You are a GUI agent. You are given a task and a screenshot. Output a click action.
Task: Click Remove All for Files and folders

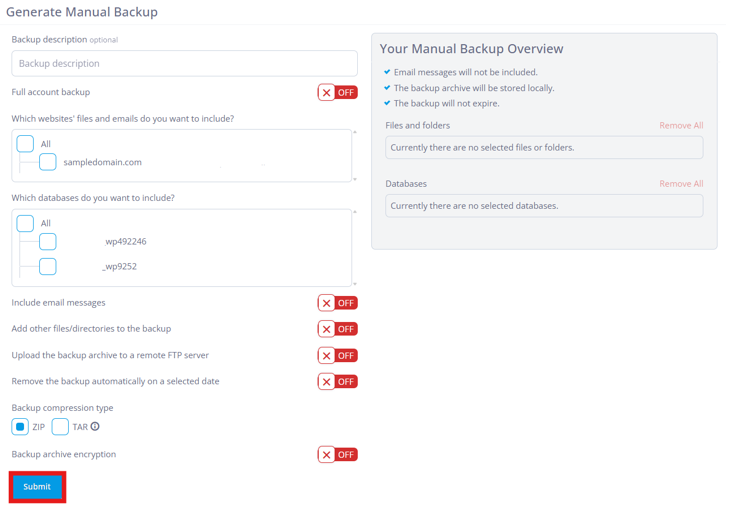point(681,125)
